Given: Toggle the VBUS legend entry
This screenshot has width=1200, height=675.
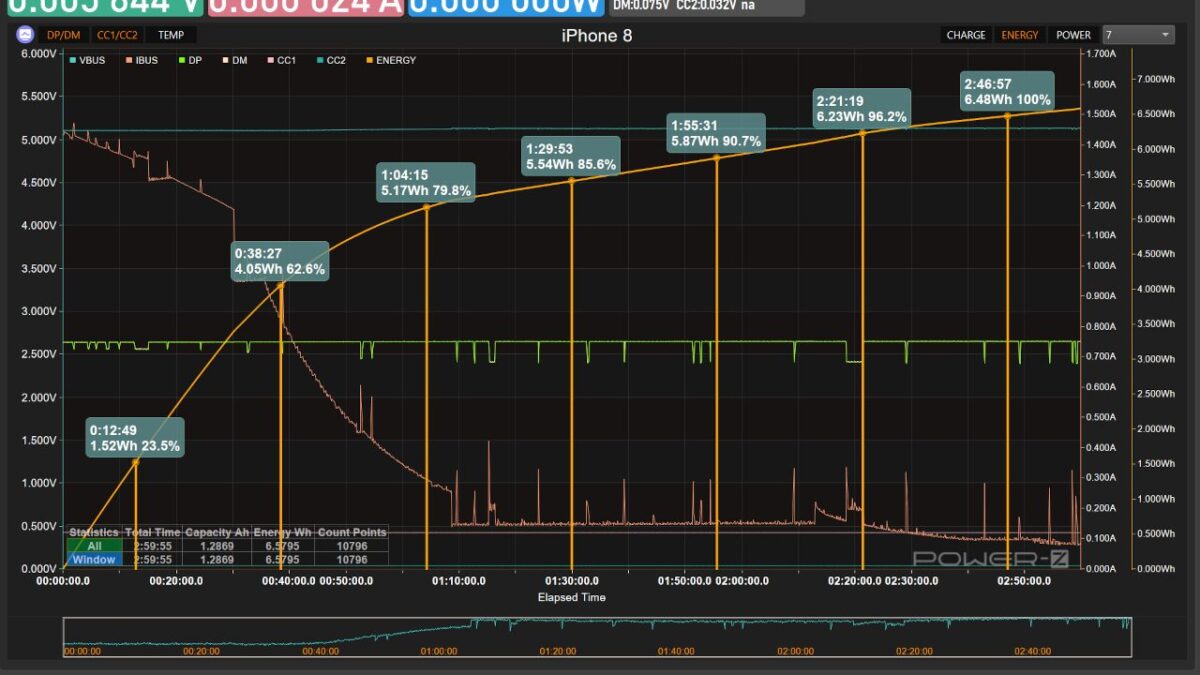Looking at the screenshot, I should [x=88, y=60].
